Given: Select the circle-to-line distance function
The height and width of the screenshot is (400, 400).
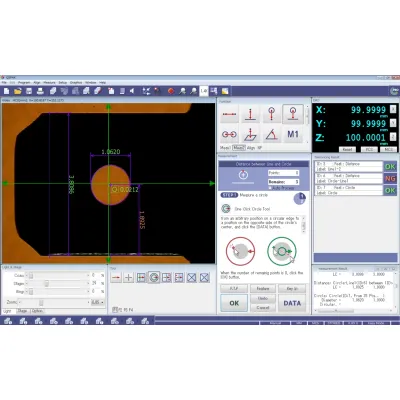Looking at the screenshot, I should click(293, 114).
